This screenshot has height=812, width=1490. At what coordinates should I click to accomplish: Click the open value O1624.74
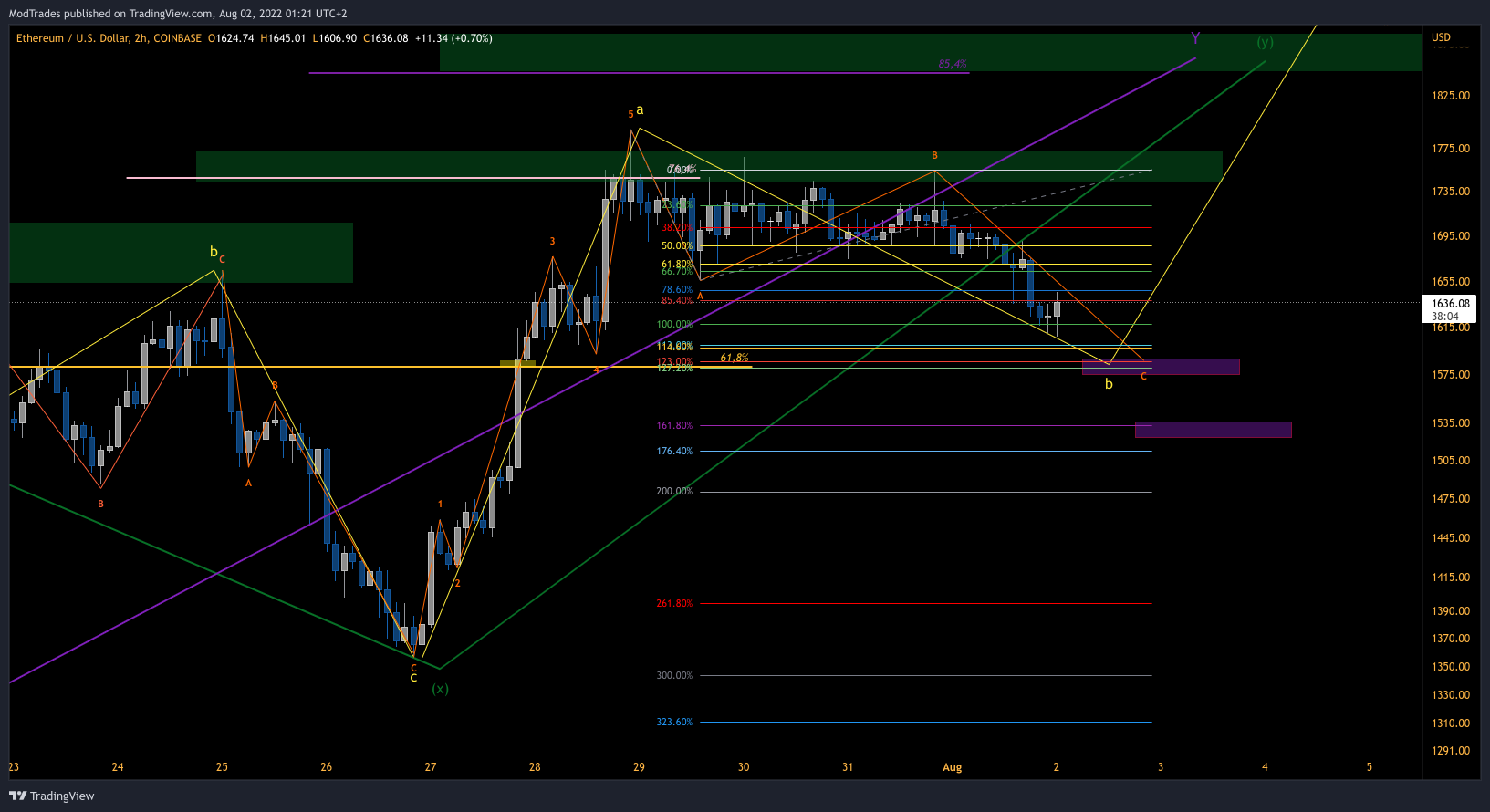tap(231, 38)
